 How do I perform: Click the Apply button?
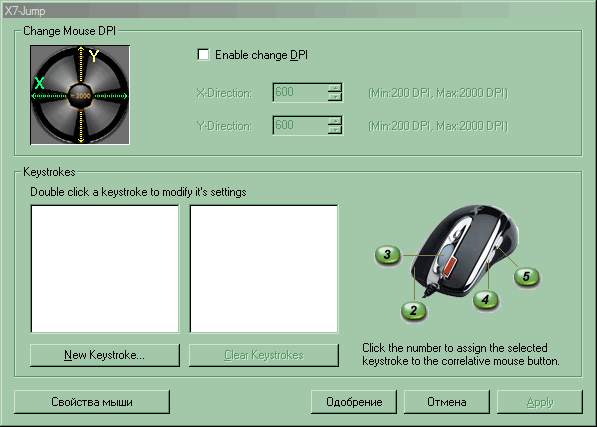(540, 402)
